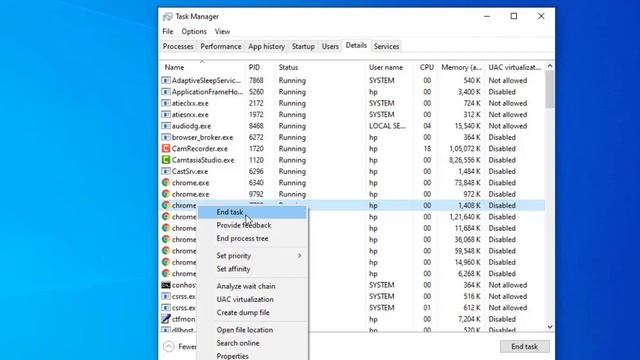640x360 pixels.
Task: Switch to the Startup tab
Action: (x=303, y=47)
